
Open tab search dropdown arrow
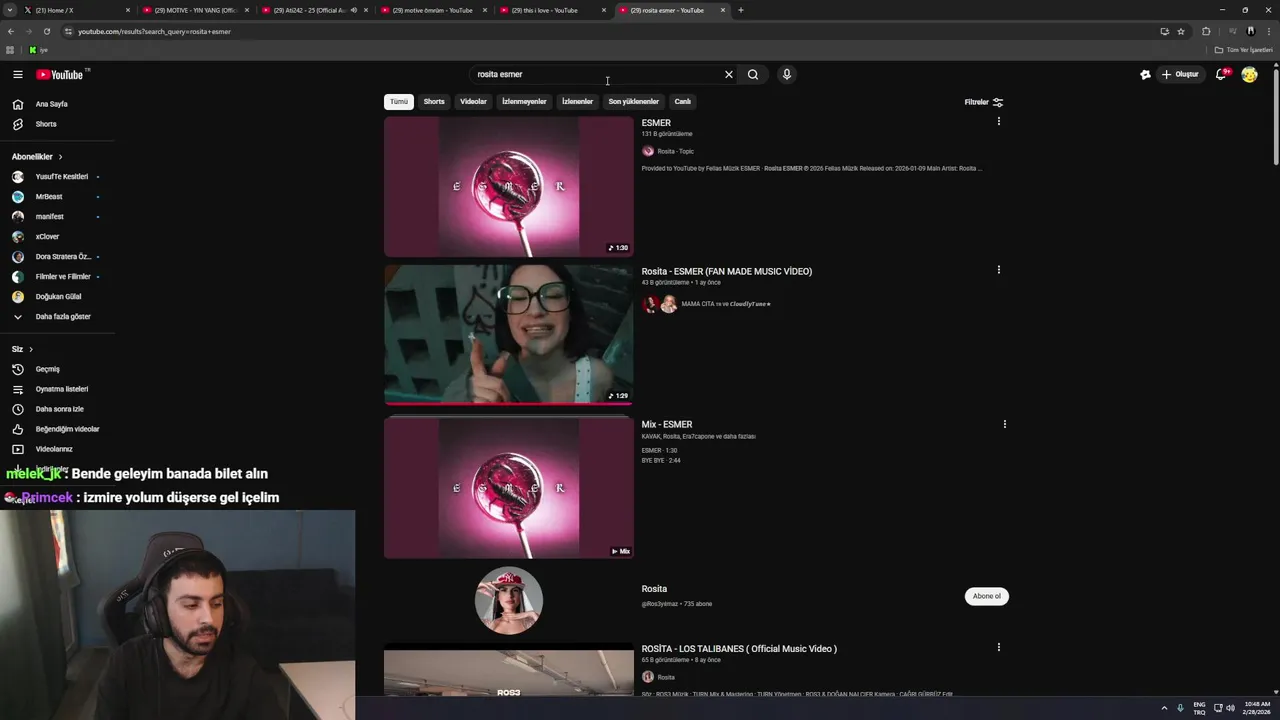pyautogui.click(x=10, y=10)
